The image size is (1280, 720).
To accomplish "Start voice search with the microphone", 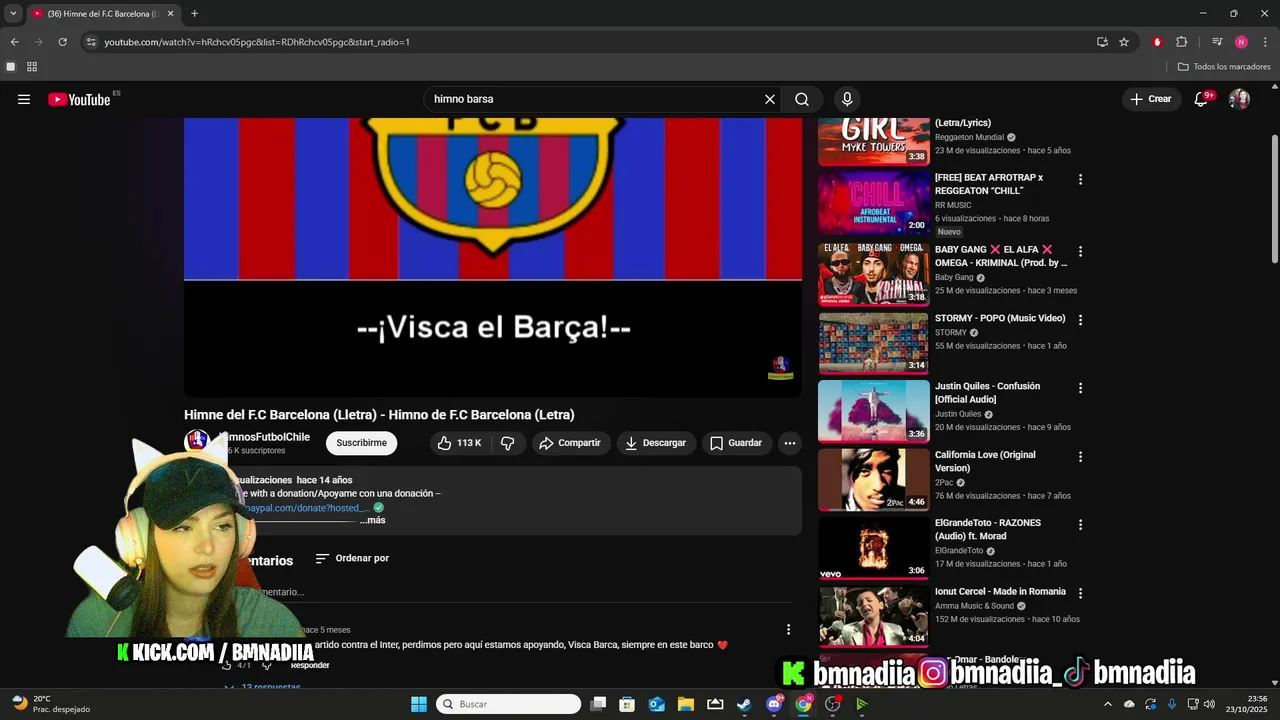I will coord(847,99).
